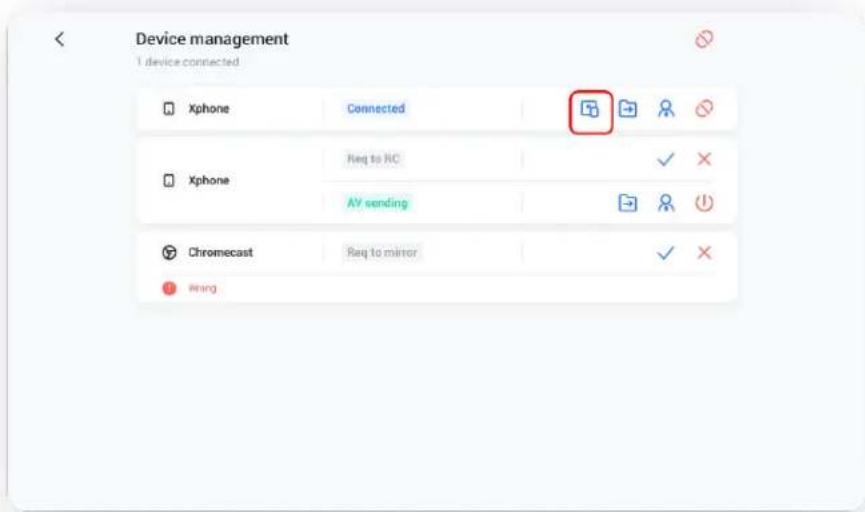Click the Connected status label
The height and width of the screenshot is (512, 865).
[376, 109]
